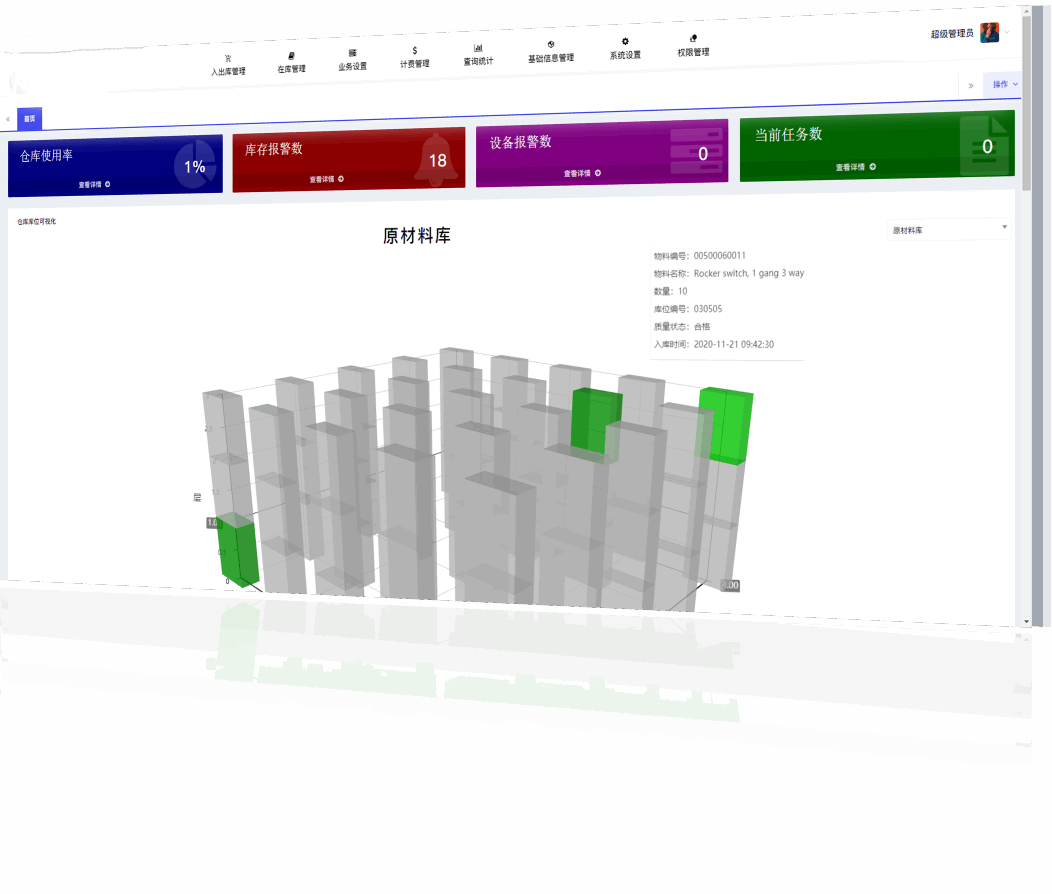
Task: Open the 原材料库 warehouse dropdown
Action: pyautogui.click(x=949, y=229)
